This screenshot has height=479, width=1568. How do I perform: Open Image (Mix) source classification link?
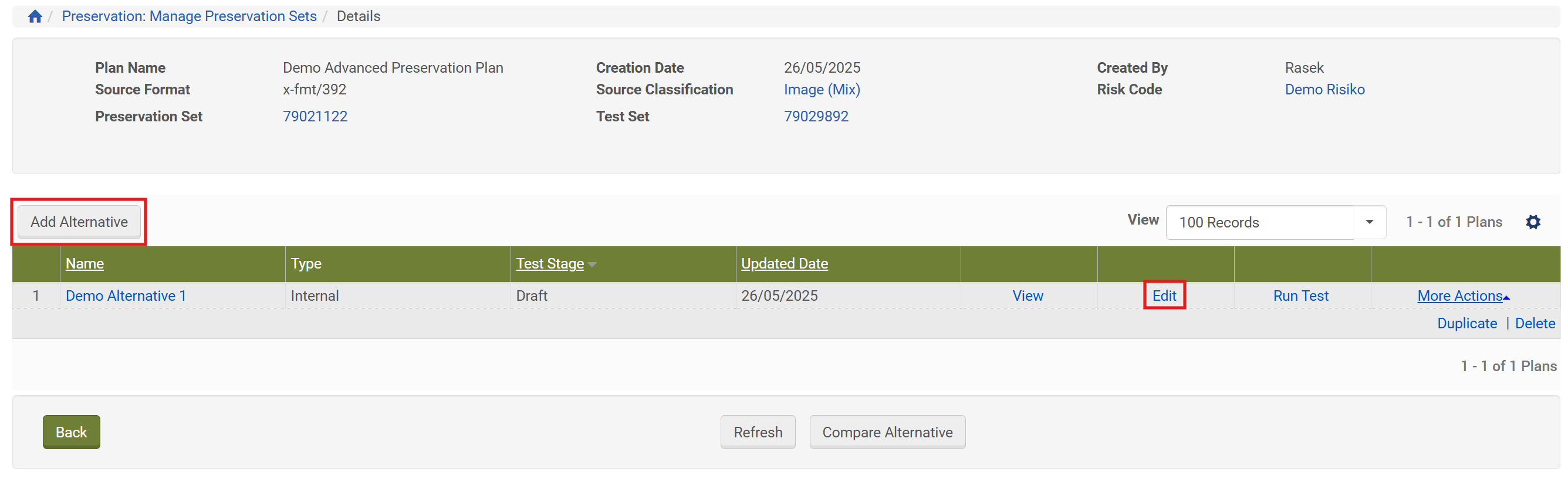tap(821, 89)
